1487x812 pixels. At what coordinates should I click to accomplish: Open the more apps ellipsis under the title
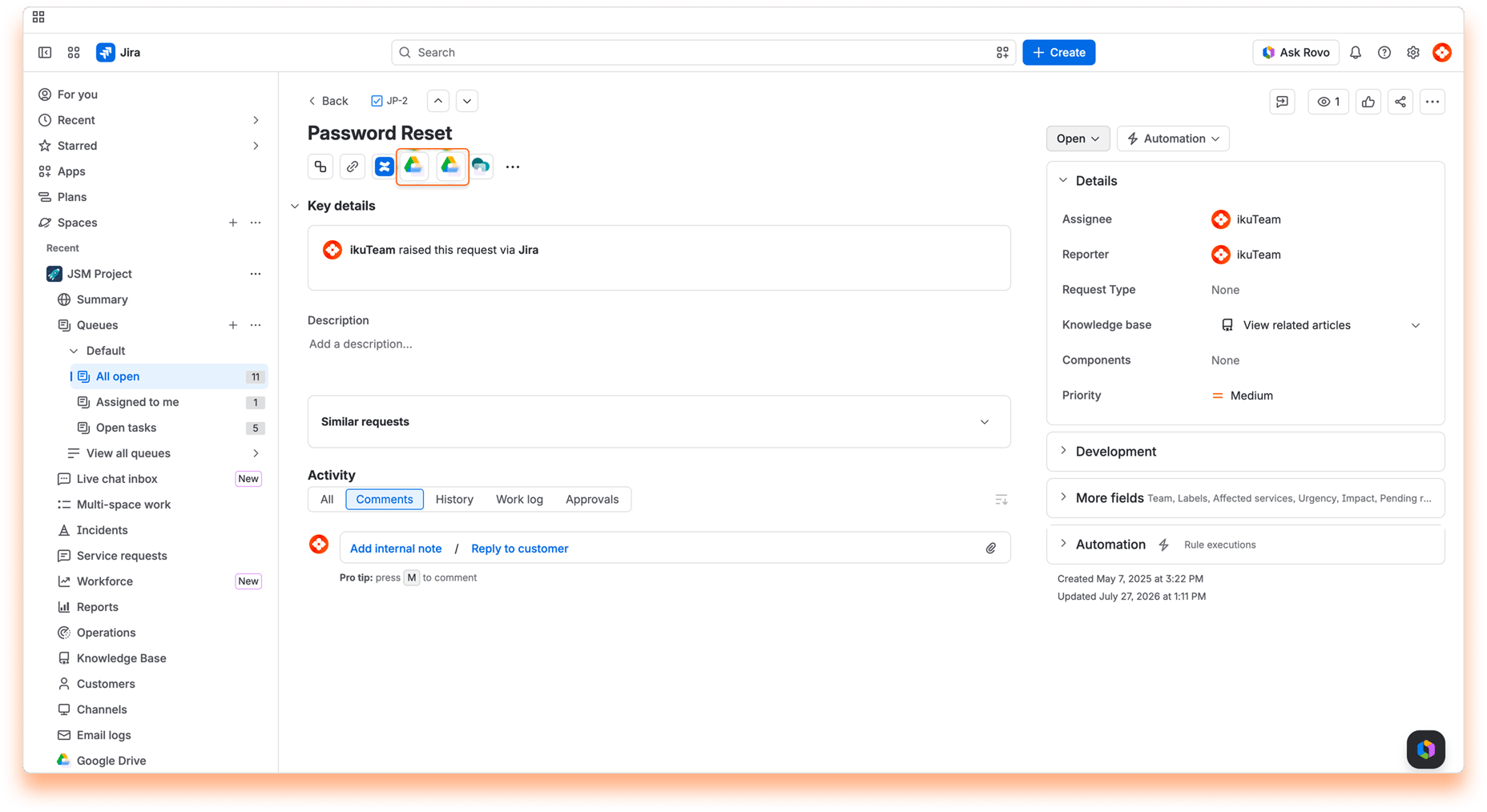point(513,167)
